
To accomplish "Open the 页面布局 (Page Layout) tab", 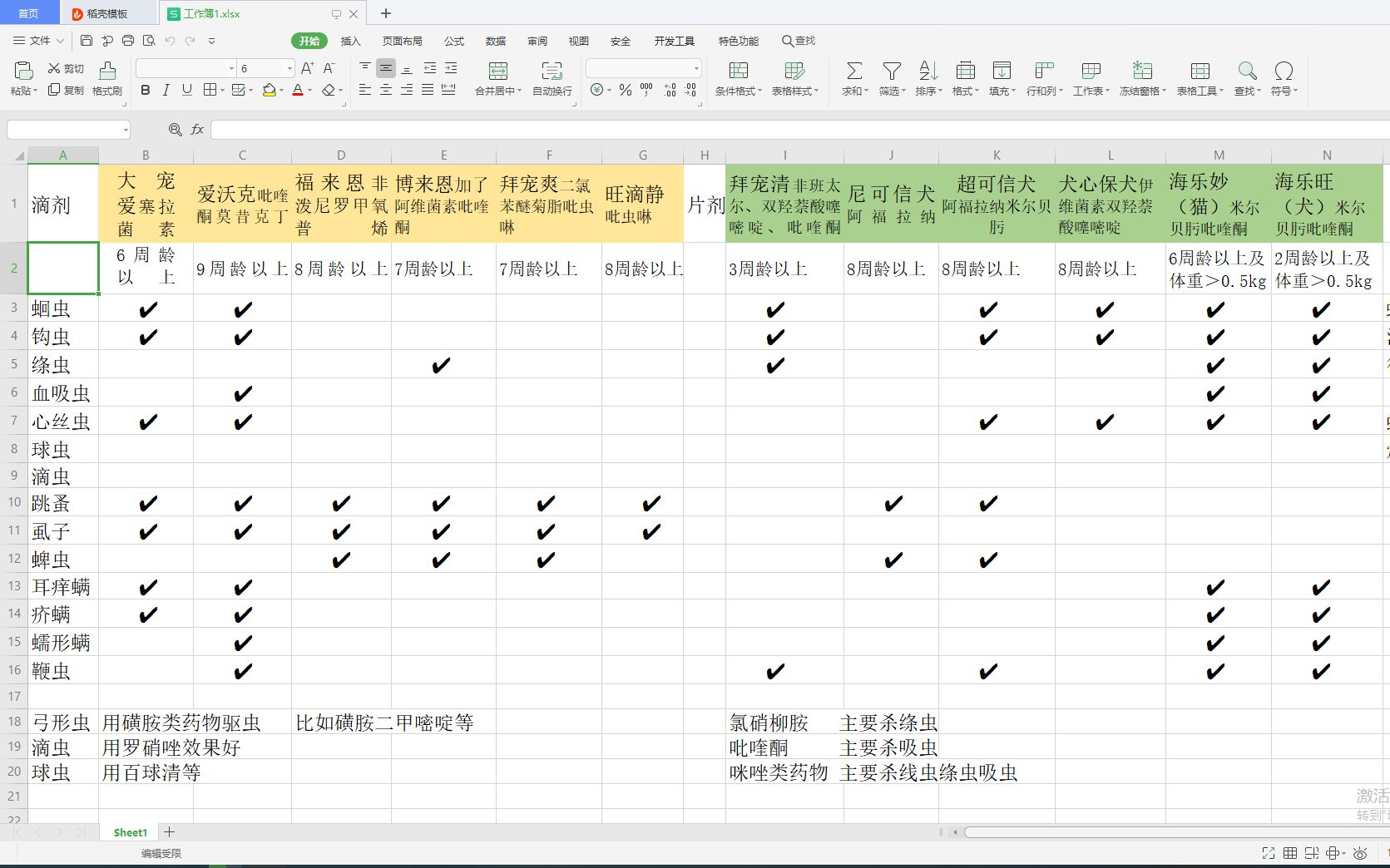I will point(403,41).
